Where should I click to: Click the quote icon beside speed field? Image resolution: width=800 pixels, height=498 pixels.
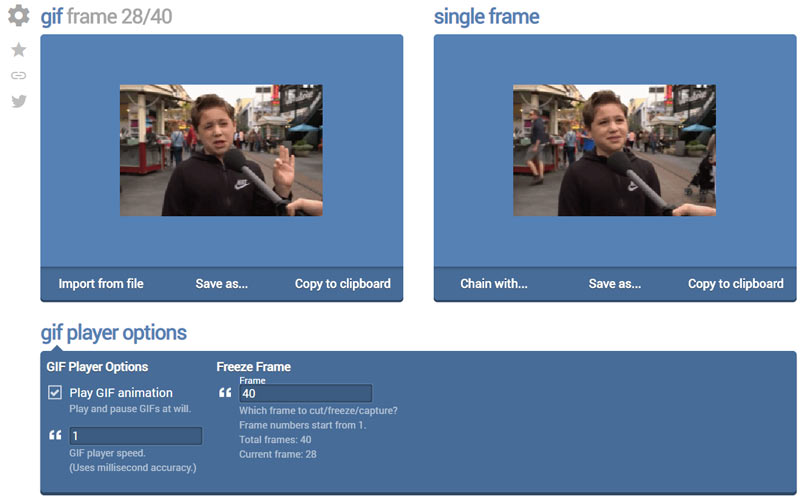click(x=55, y=436)
